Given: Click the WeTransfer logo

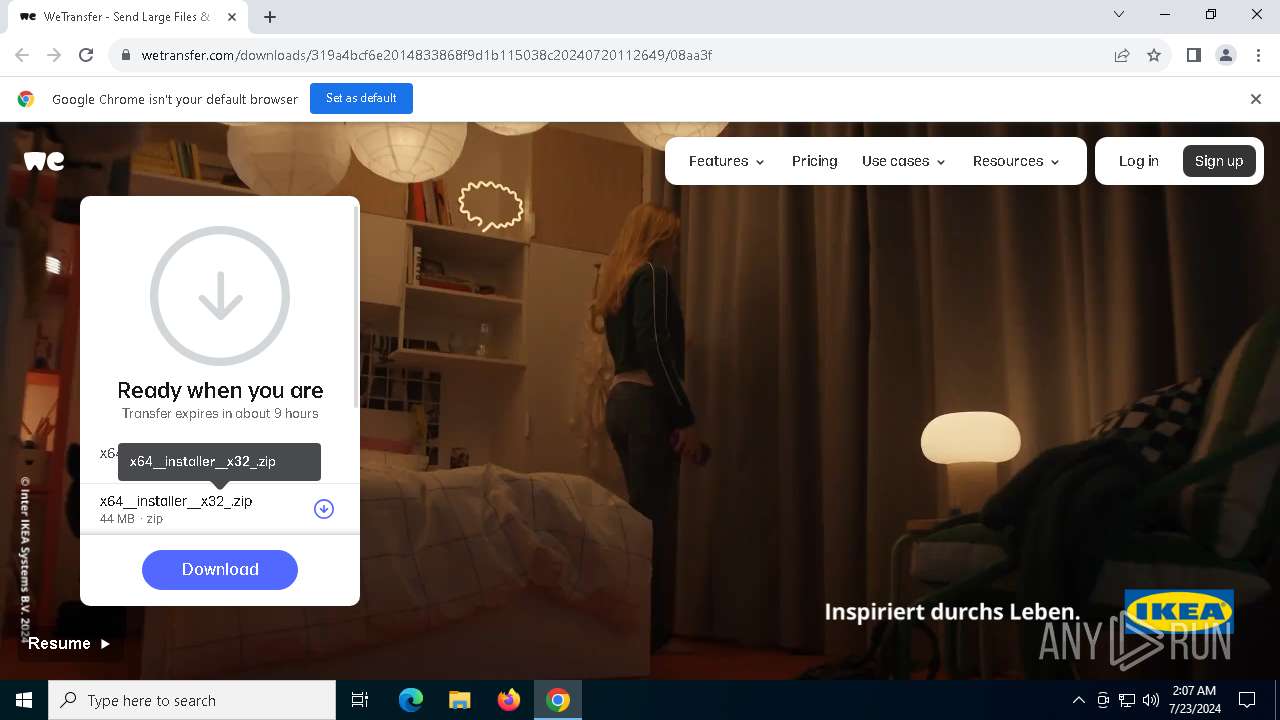Looking at the screenshot, I should tap(44, 161).
